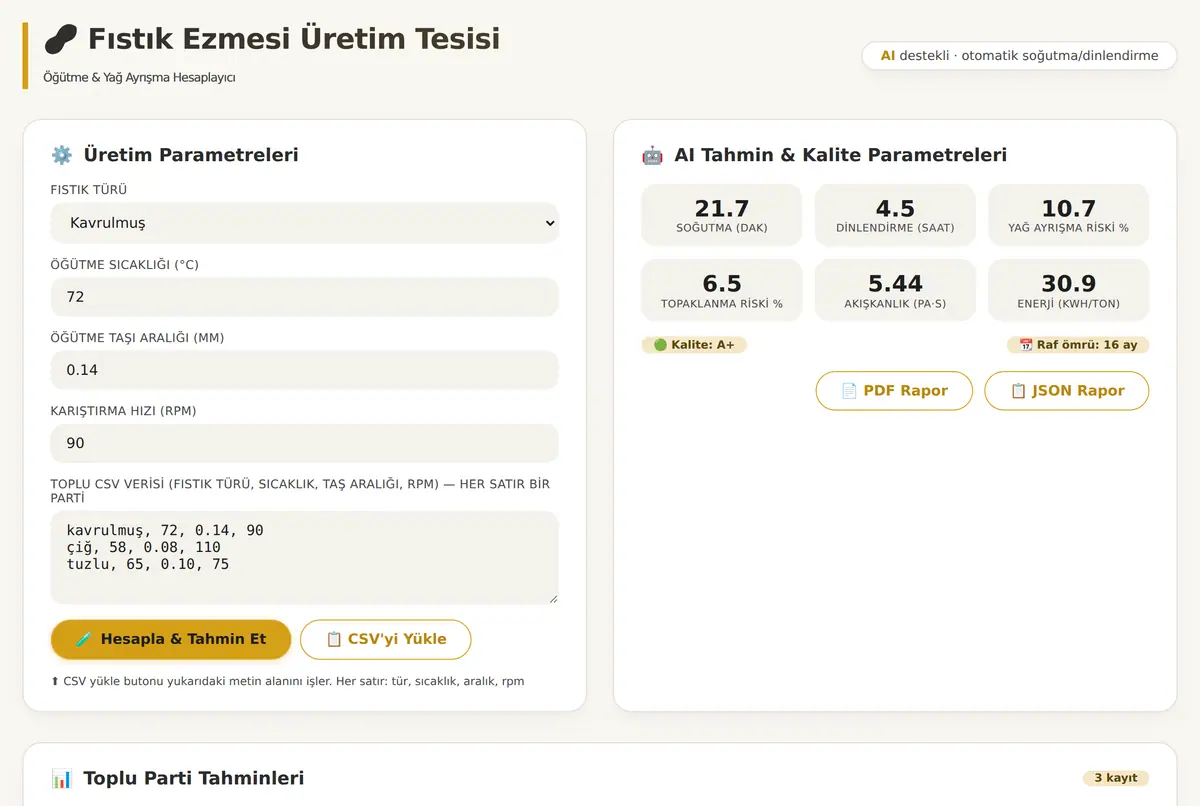Image resolution: width=1200 pixels, height=806 pixels.
Task: Click the CSV'yi Yükle button
Action: pos(385,639)
